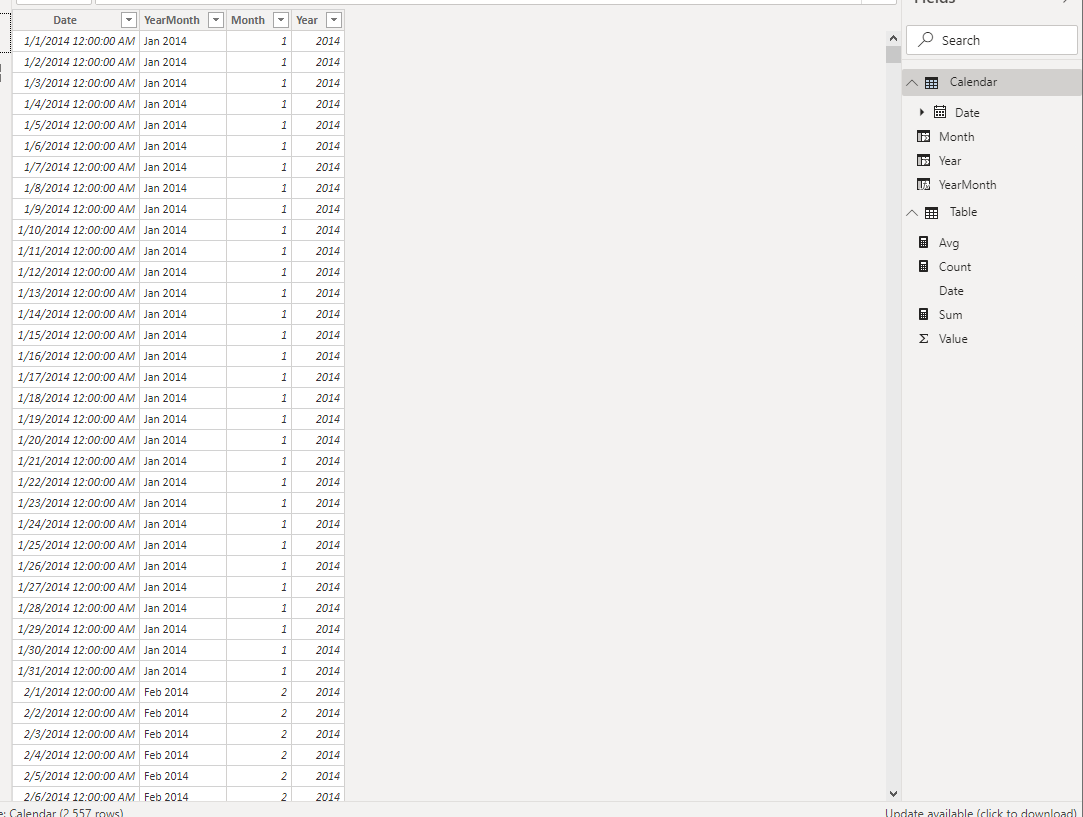Screen dimensions: 1083x817
Task: Click the Sum measure calculator icon
Action: point(923,314)
